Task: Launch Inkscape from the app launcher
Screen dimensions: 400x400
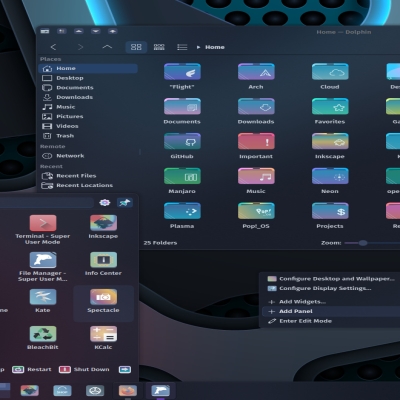Action: (x=103, y=227)
